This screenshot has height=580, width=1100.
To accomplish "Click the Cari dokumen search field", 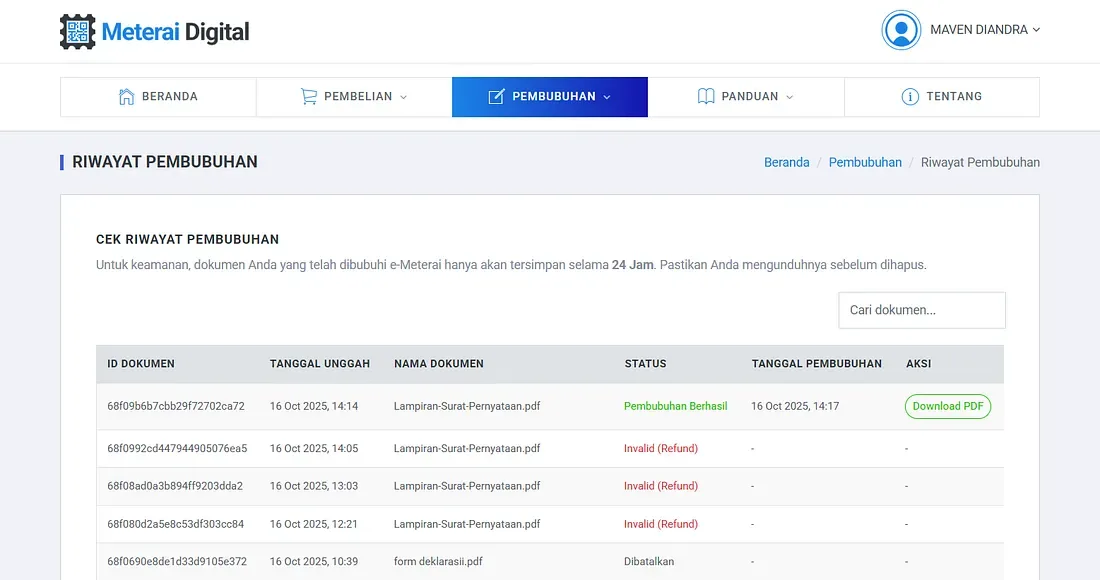I will tap(921, 310).
